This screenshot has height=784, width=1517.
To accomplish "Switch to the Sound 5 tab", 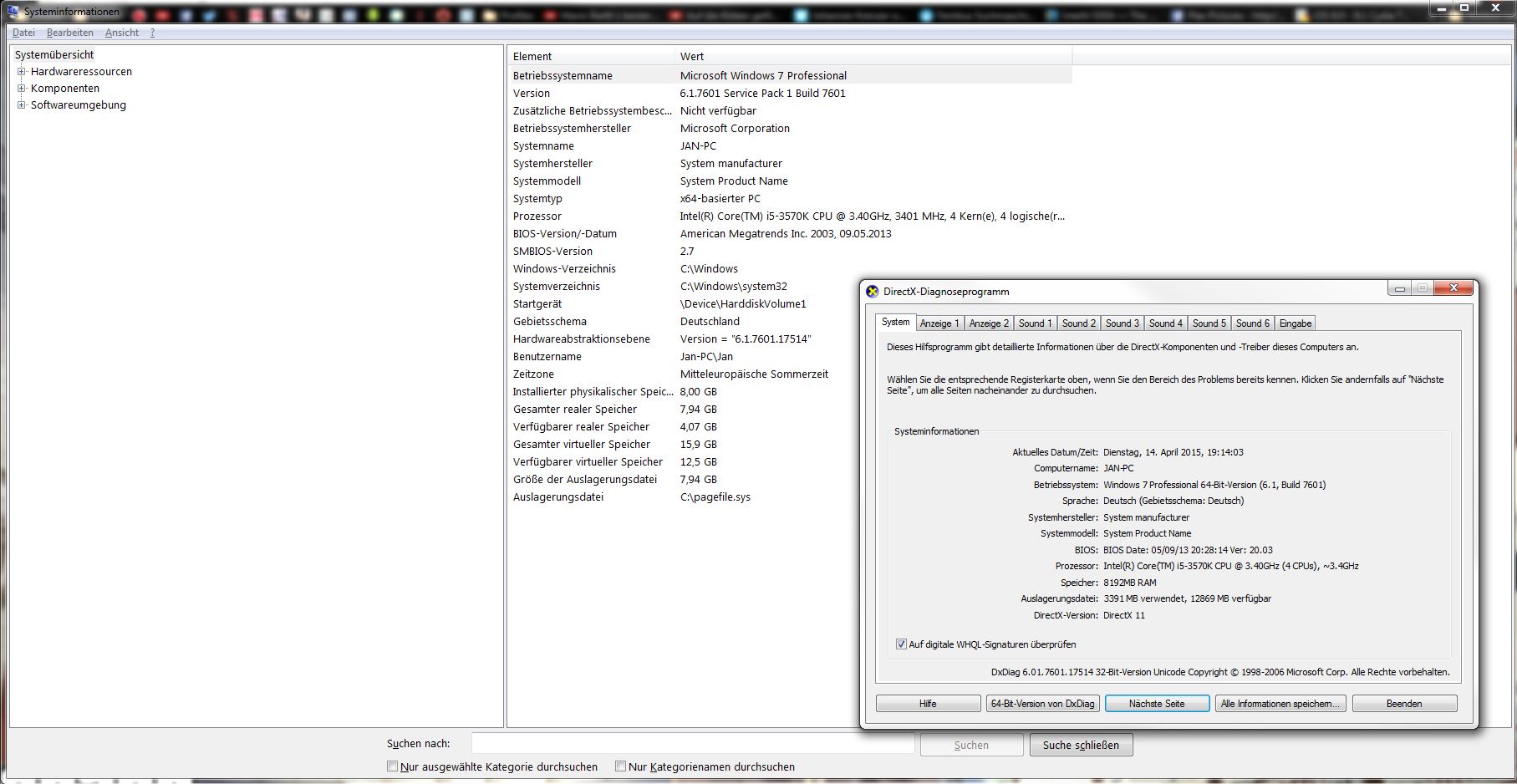I will pyautogui.click(x=1209, y=323).
